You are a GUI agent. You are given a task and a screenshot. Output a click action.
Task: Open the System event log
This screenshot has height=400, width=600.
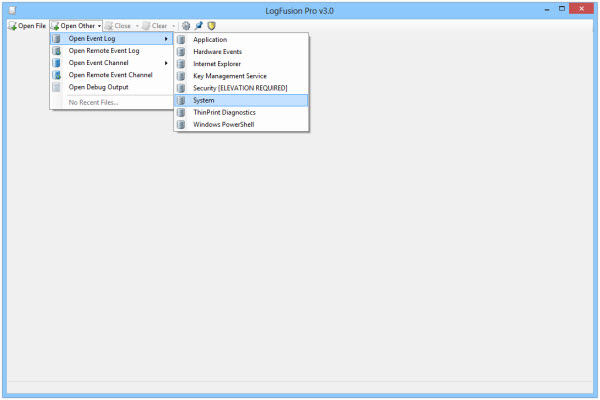241,100
